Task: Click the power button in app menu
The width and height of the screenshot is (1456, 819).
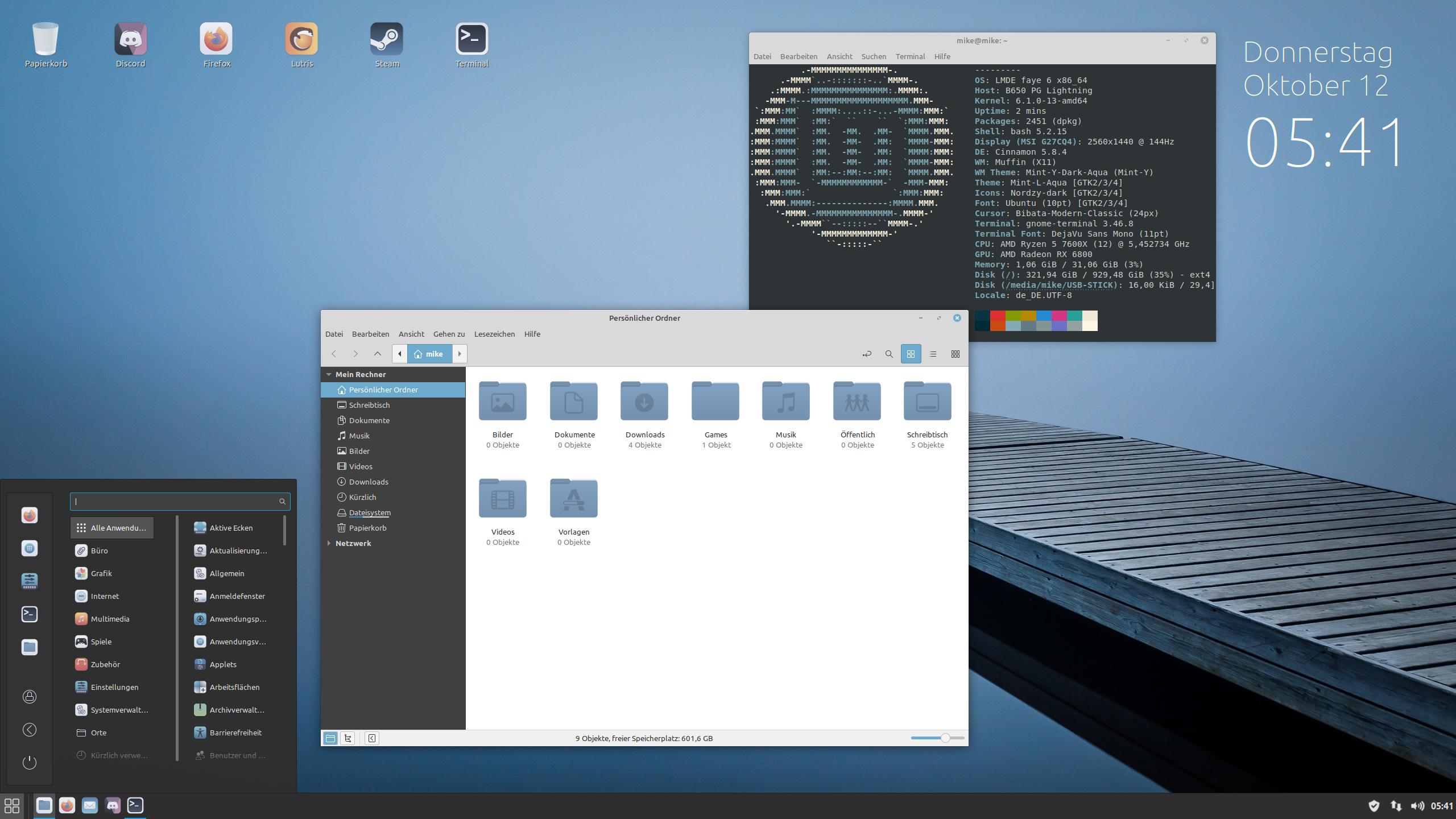Action: pyautogui.click(x=30, y=762)
